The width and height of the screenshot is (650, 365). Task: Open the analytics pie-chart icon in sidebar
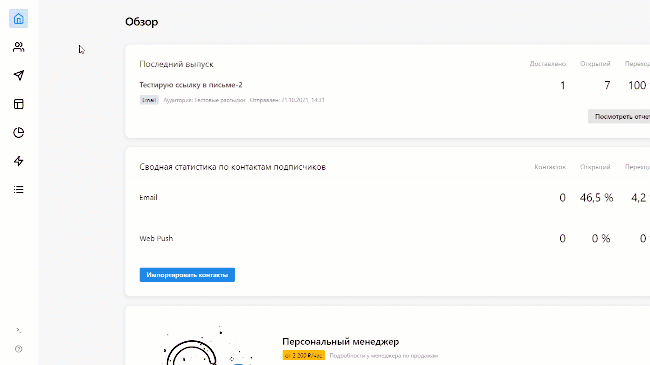pos(19,132)
